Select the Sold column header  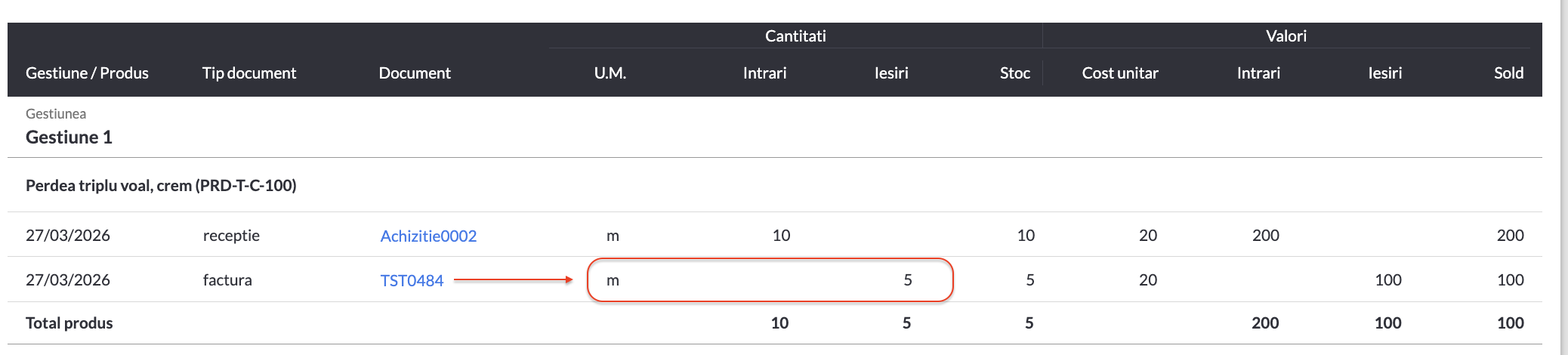(1508, 73)
